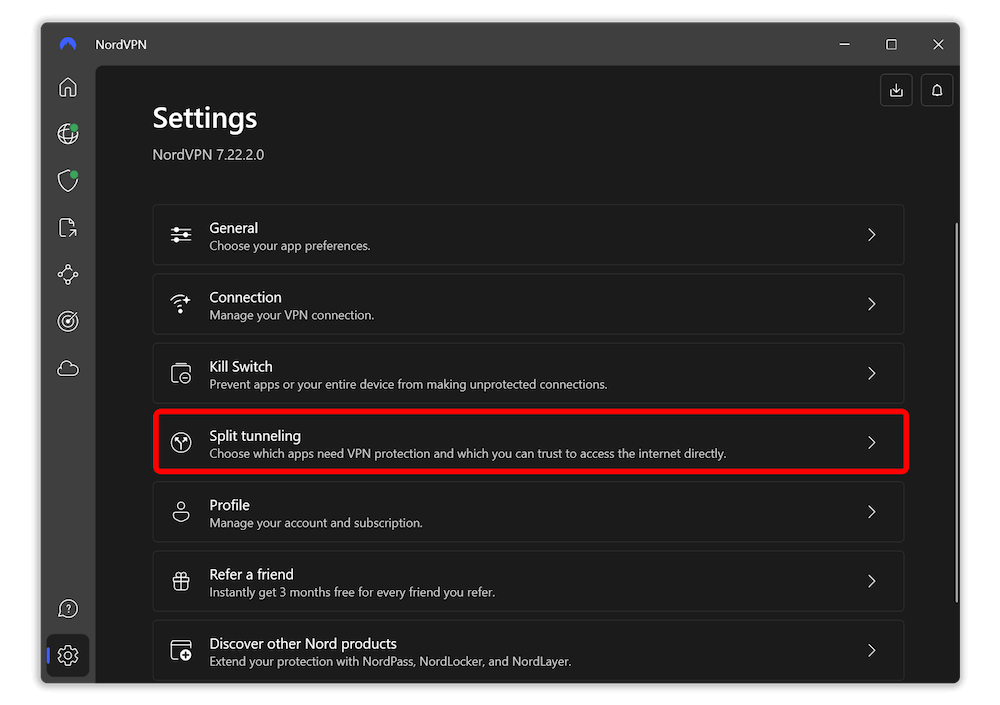Open the Threat Protection shield icon
This screenshot has height=705, width=1000.
pos(68,181)
